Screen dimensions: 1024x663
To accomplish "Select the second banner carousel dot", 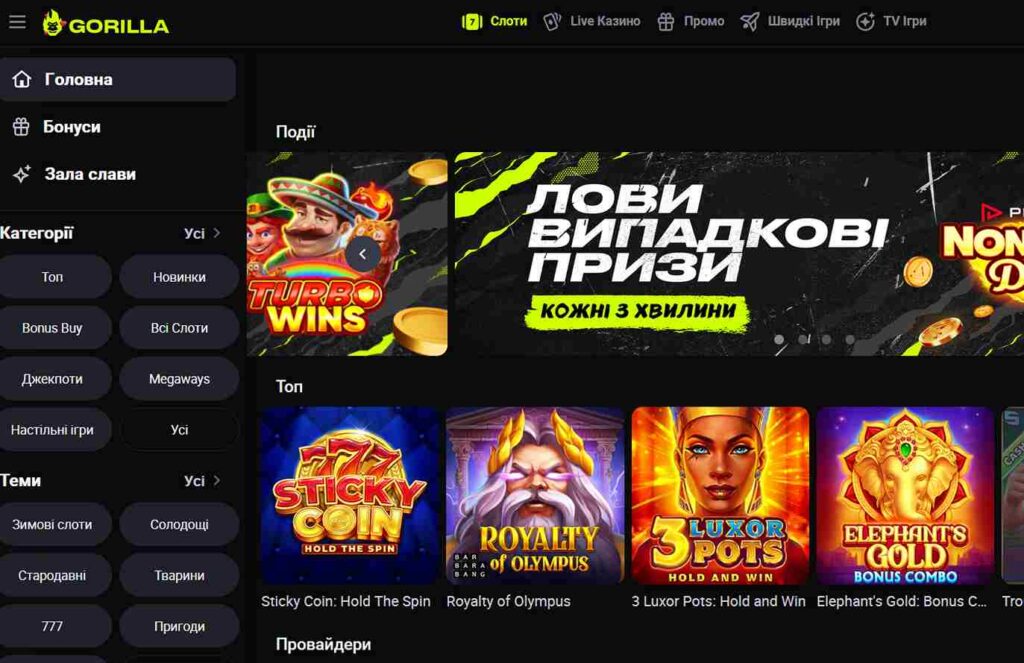I will coord(803,339).
